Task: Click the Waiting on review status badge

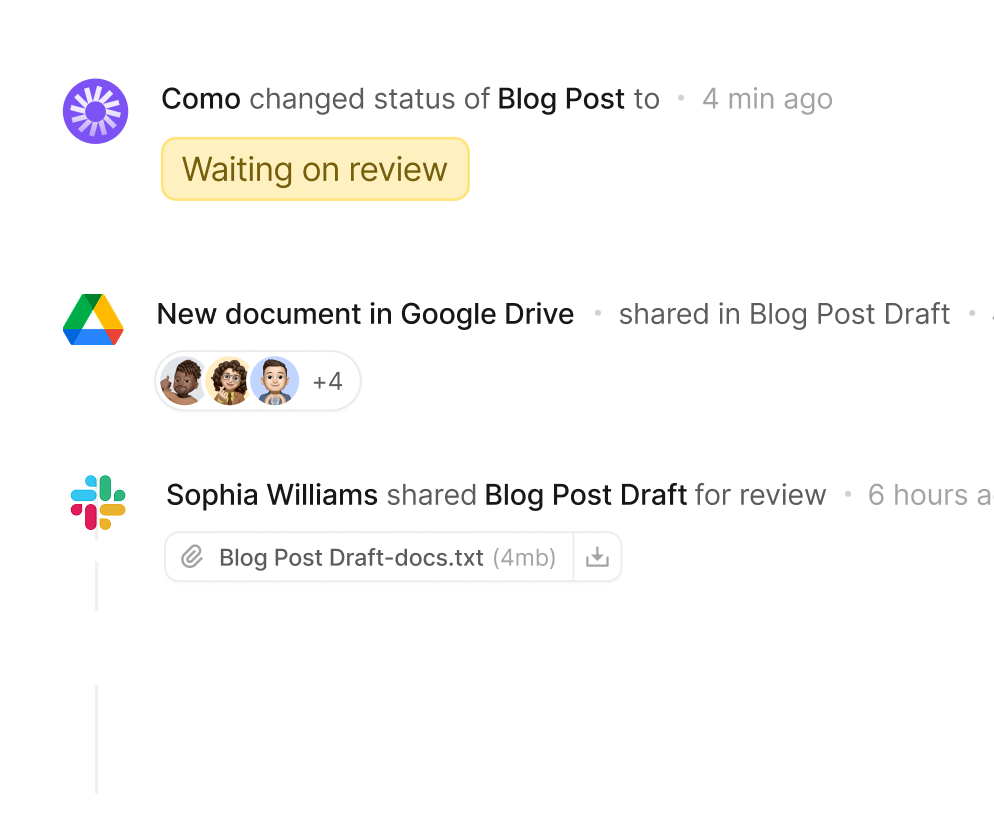Action: [315, 169]
